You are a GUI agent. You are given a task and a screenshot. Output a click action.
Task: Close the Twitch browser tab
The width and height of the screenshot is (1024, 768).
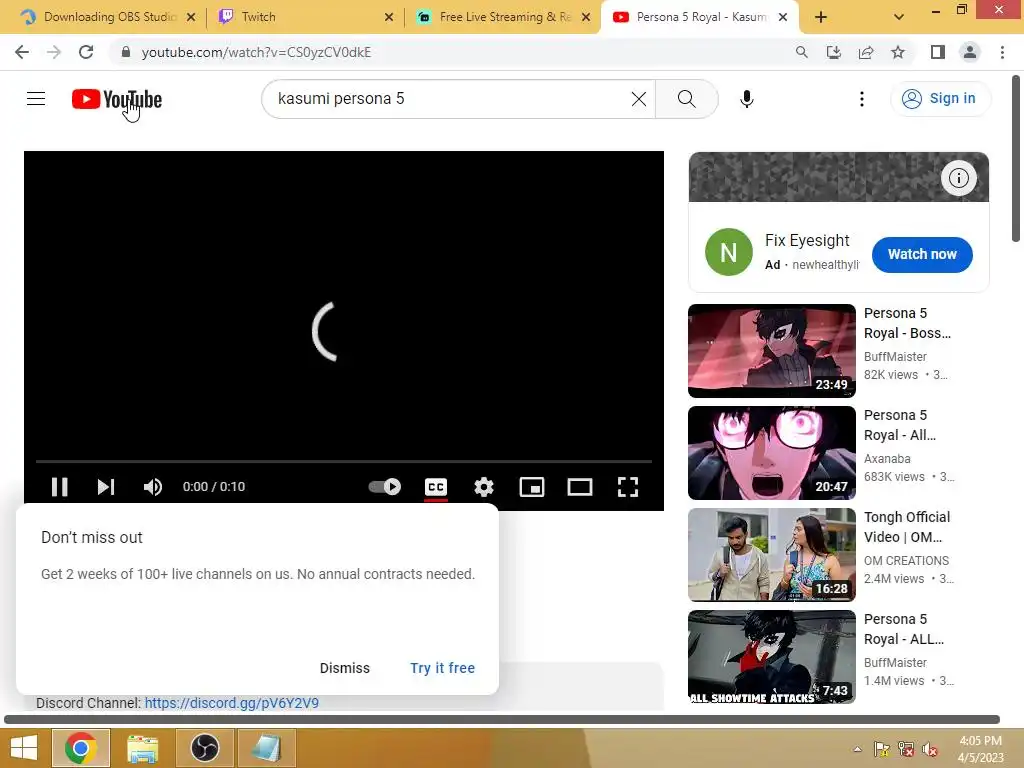(x=389, y=17)
